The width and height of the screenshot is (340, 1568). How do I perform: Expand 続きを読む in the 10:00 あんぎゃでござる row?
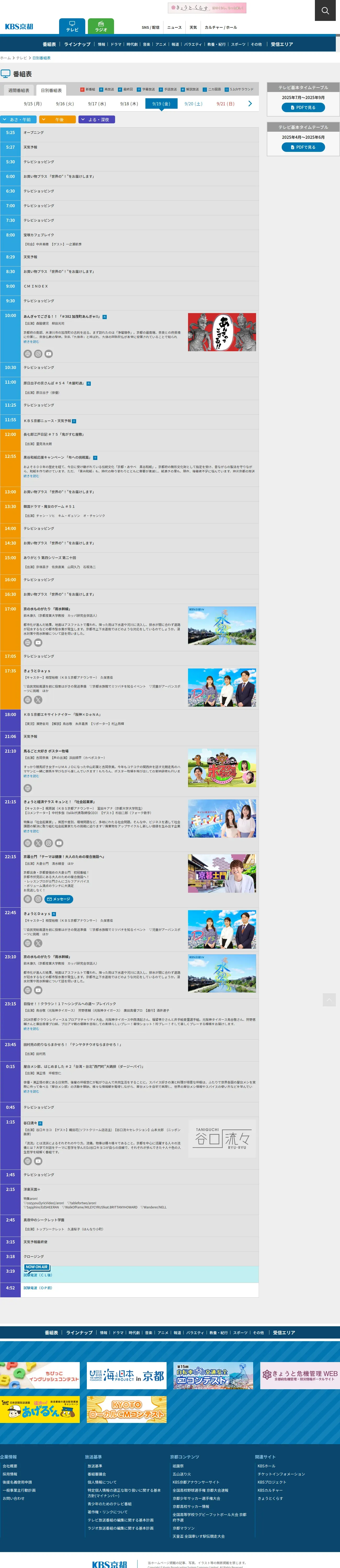[31, 342]
